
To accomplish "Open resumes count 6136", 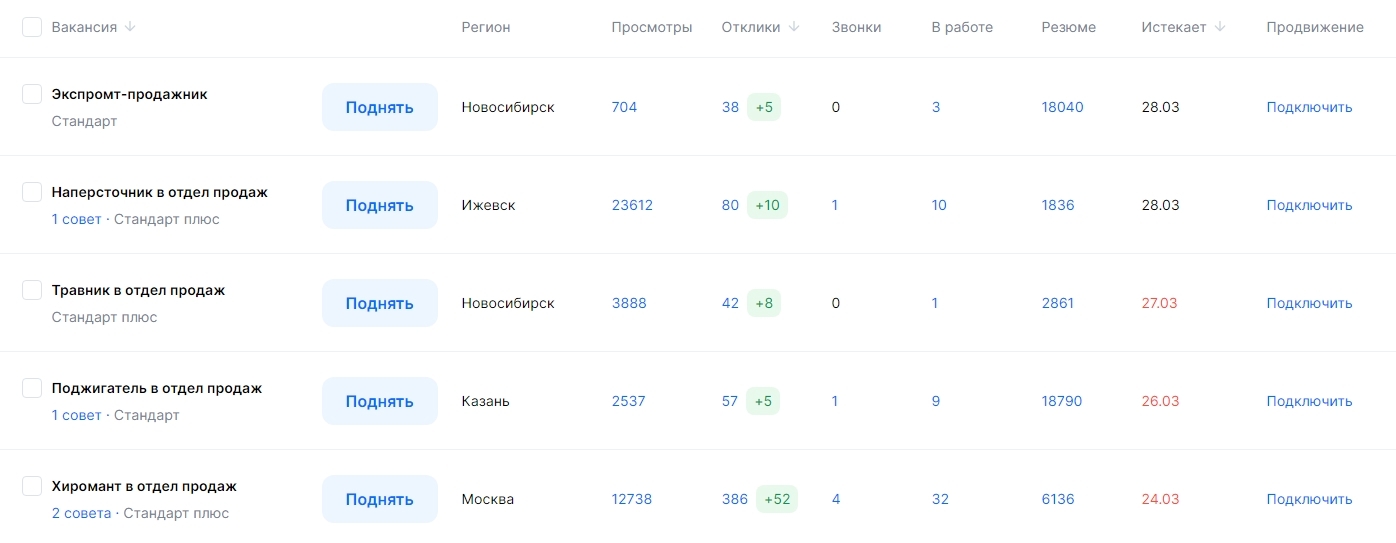I will [1058, 499].
